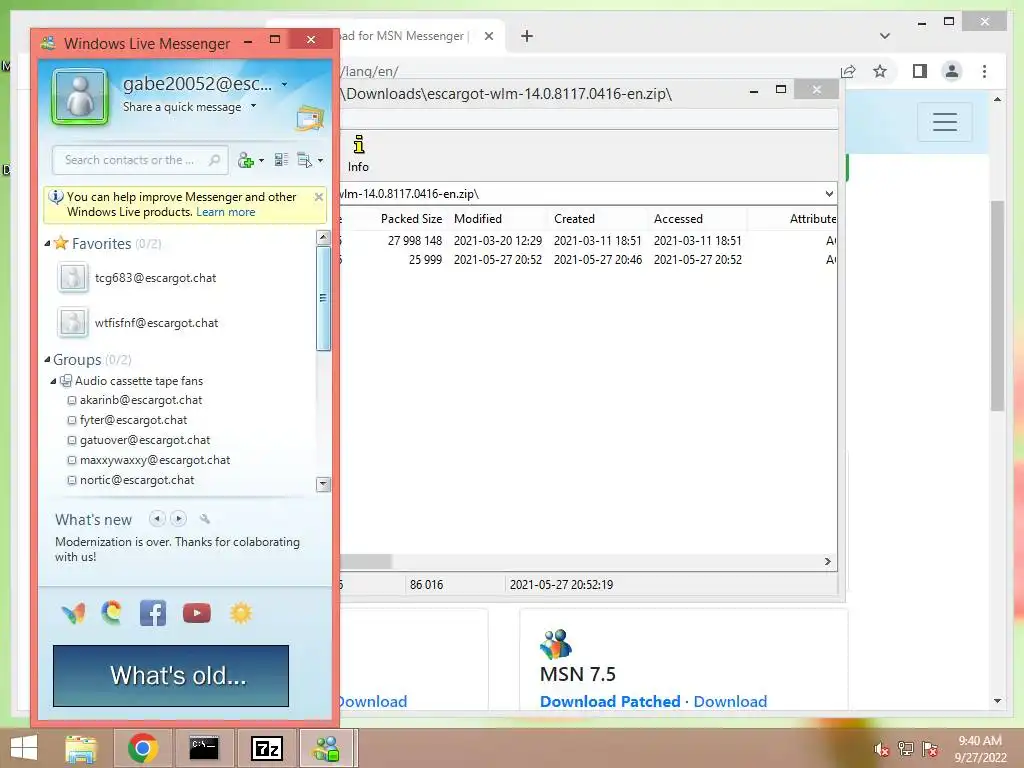
Task: Open the website hamburger menu
Action: 944,122
